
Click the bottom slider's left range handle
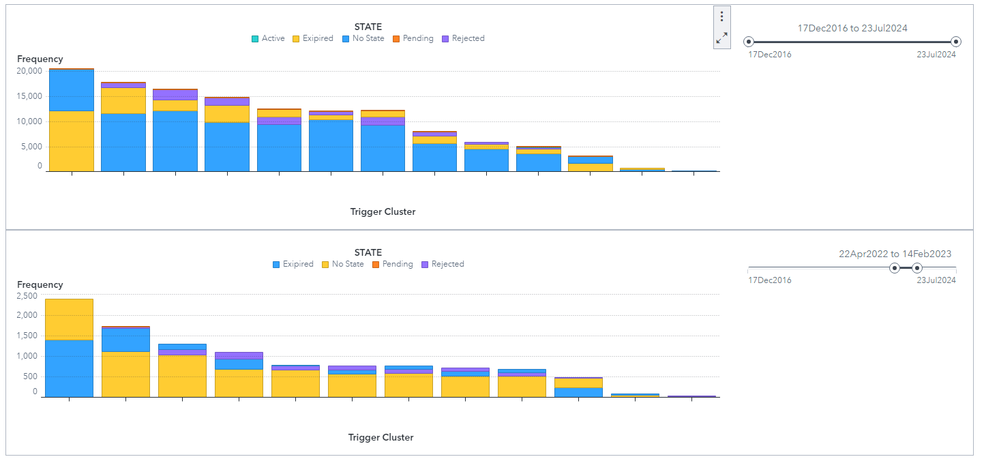point(895,268)
